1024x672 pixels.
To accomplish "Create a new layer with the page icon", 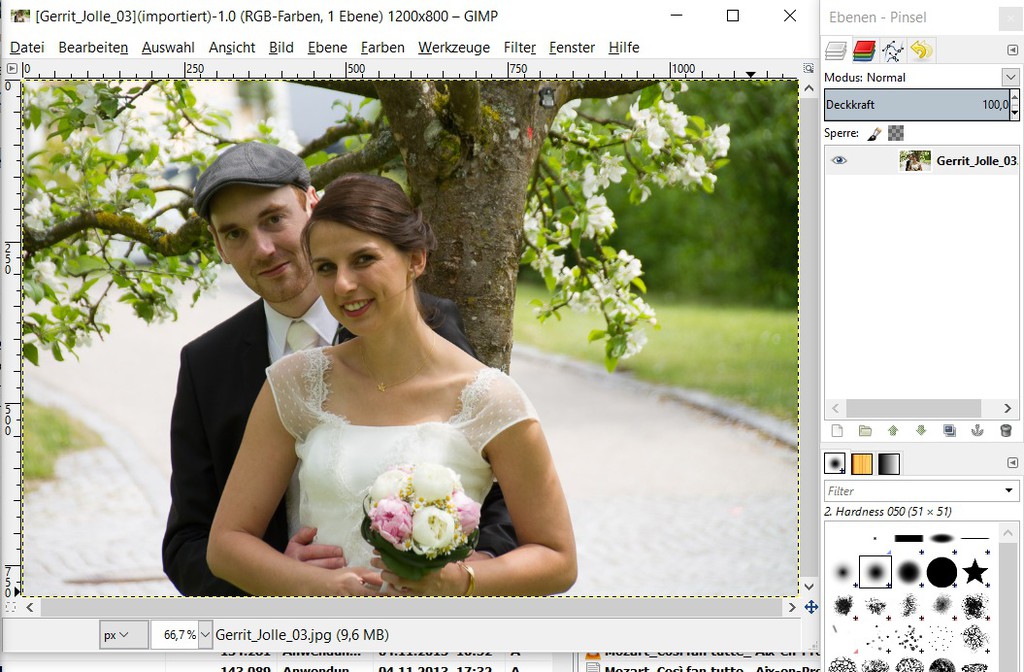I will tap(837, 430).
